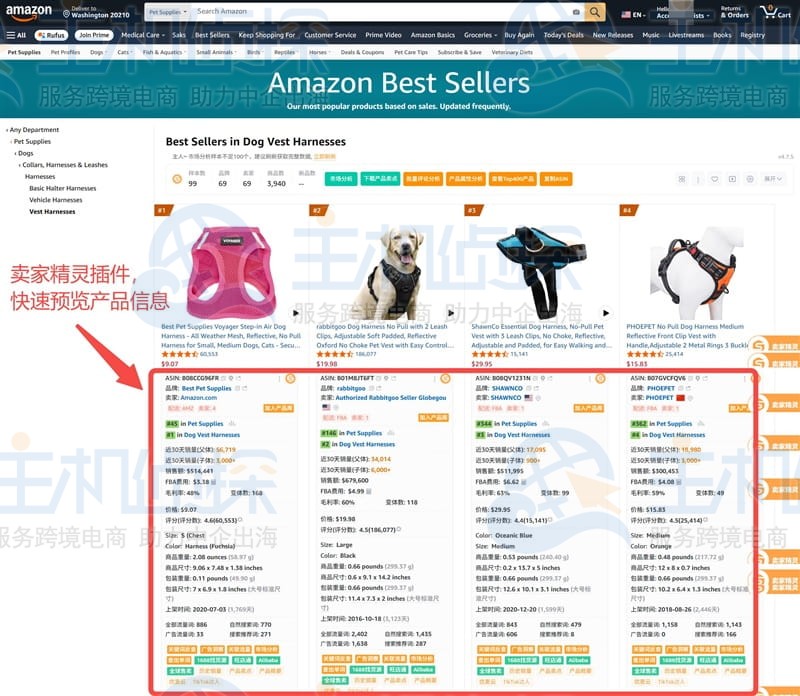Open the Today's Deals nav item

pos(563,35)
